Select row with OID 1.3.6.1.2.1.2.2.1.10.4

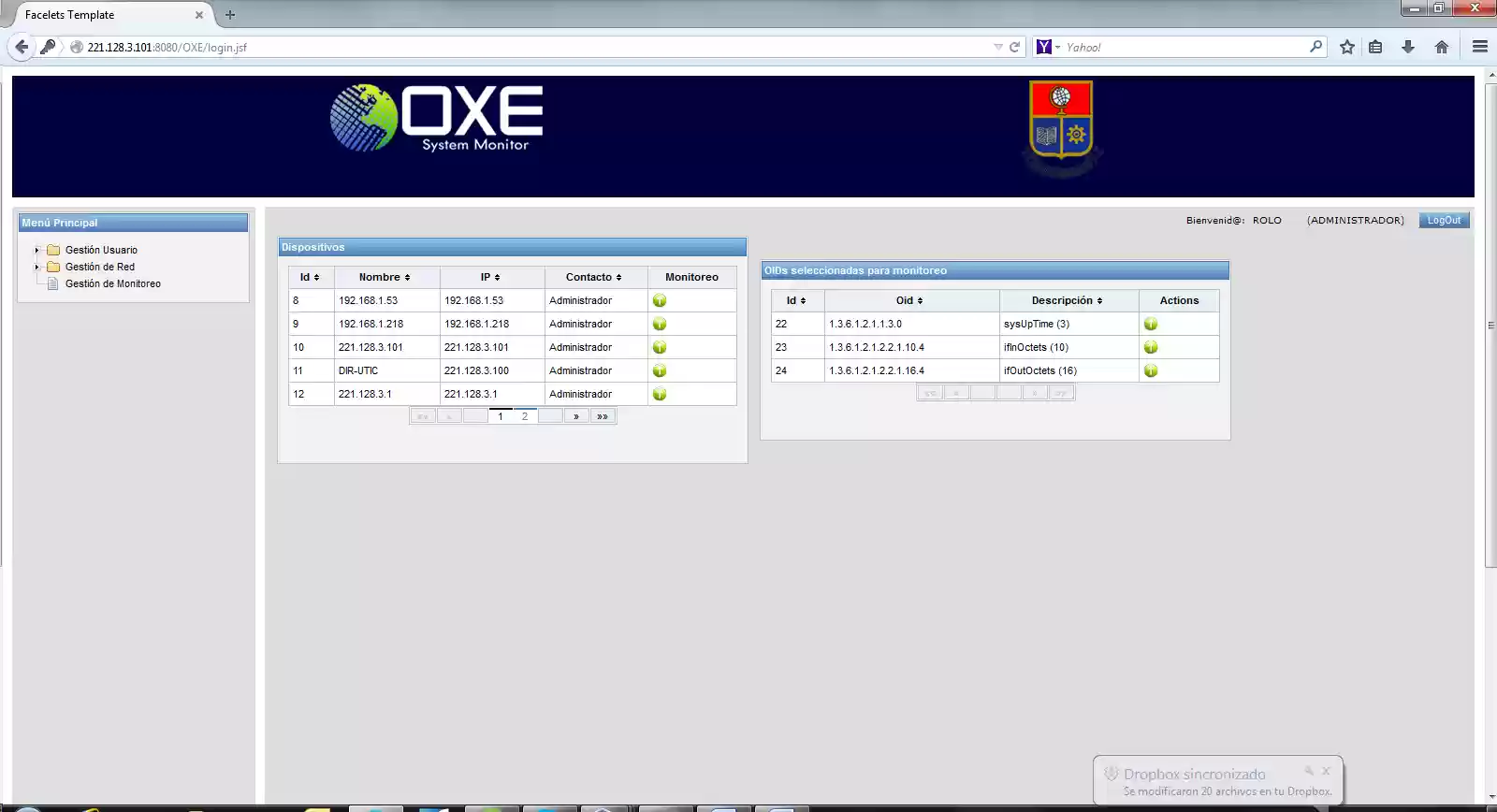point(995,347)
